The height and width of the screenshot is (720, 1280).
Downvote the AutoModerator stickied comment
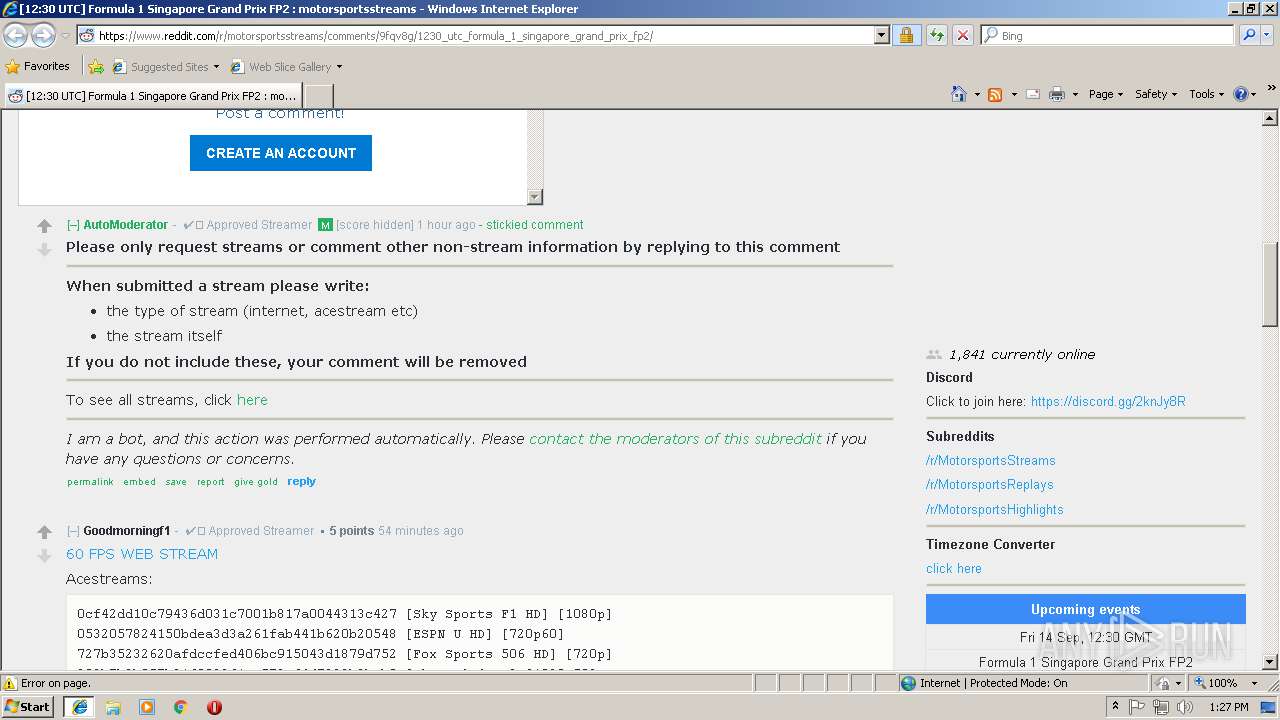[x=44, y=249]
